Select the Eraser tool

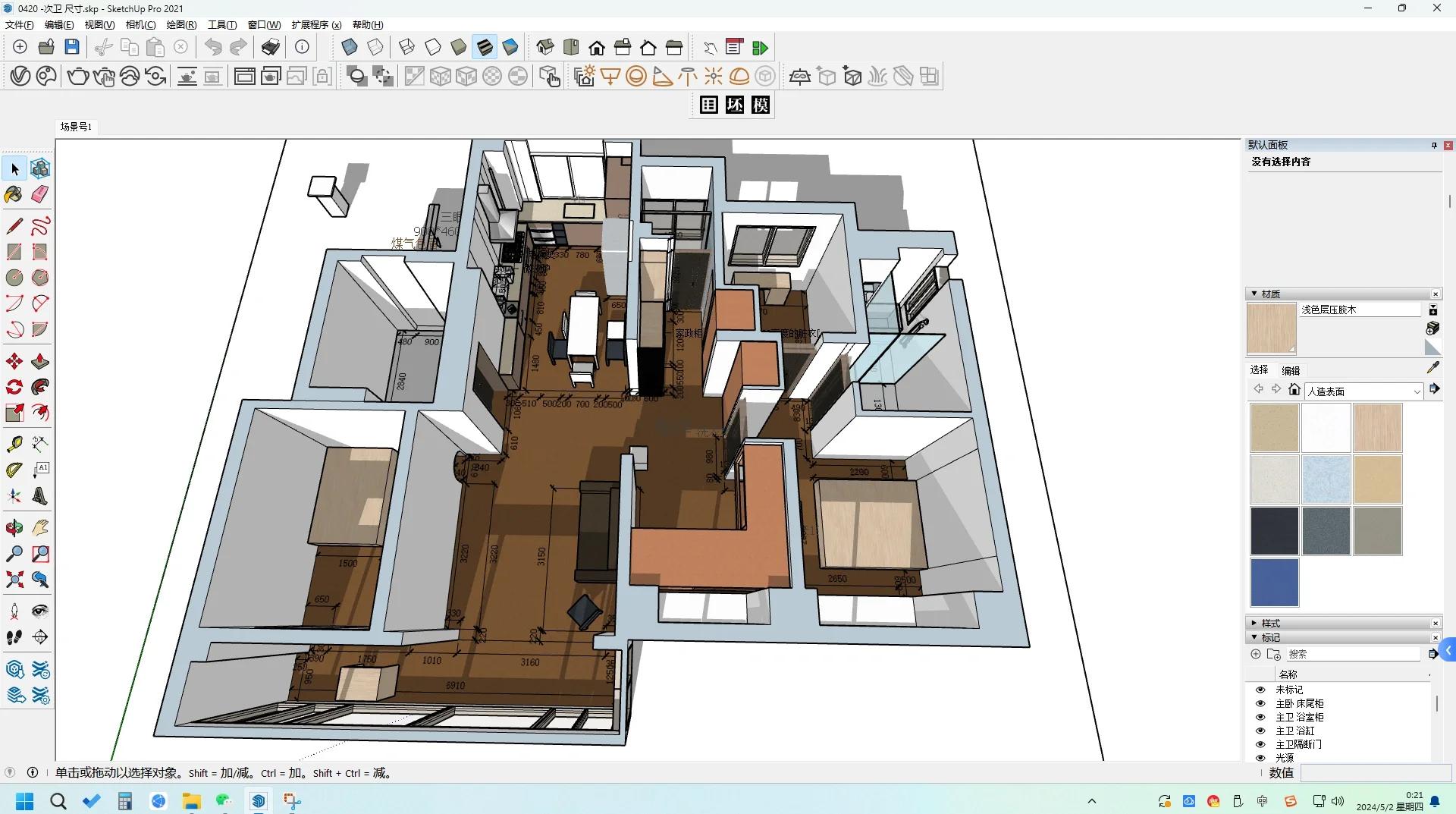pos(40,194)
